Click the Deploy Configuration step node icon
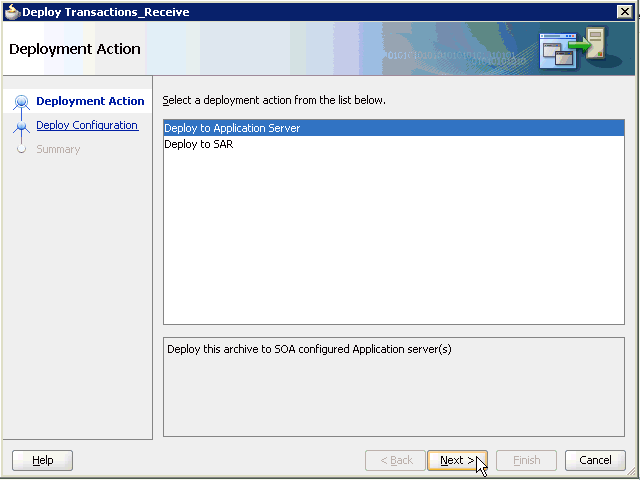The image size is (640, 480). (x=21, y=126)
